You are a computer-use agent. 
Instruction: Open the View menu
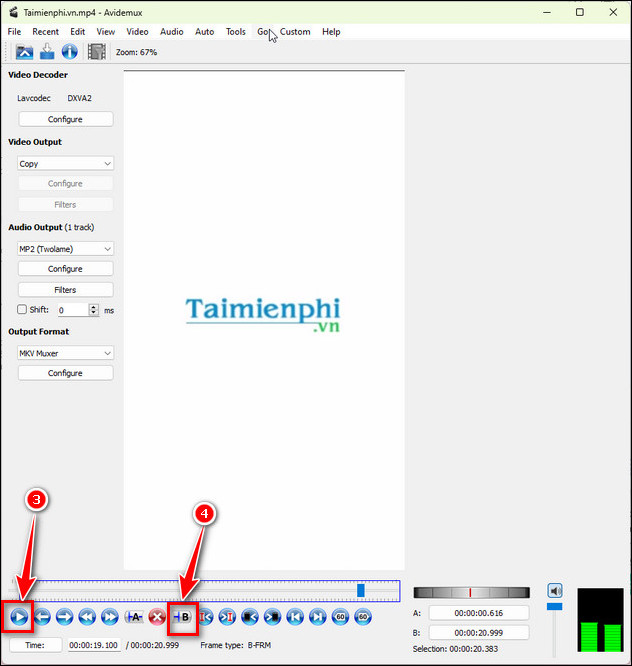pyautogui.click(x=105, y=31)
